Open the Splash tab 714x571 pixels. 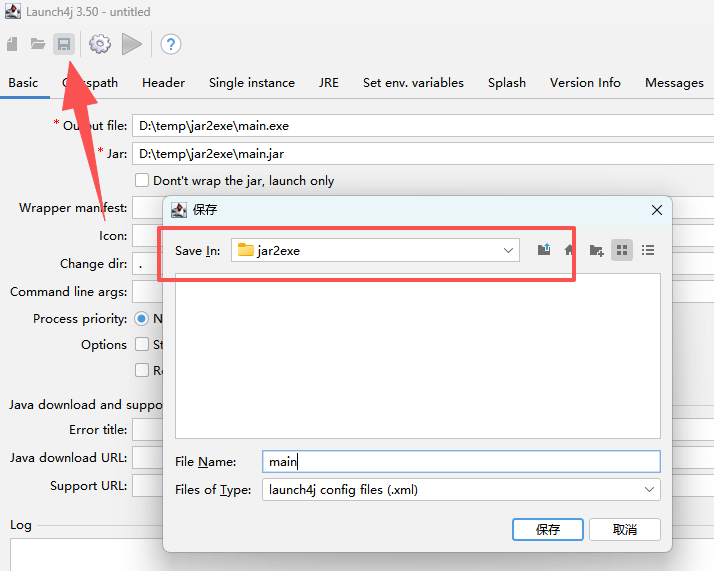tap(507, 83)
